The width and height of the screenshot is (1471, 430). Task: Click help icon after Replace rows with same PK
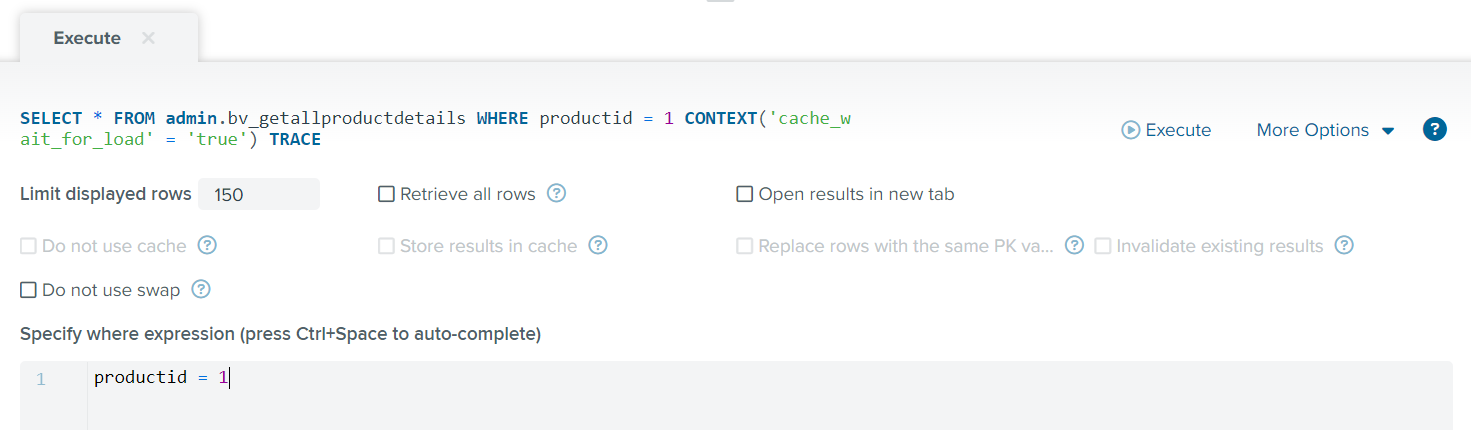point(1074,245)
